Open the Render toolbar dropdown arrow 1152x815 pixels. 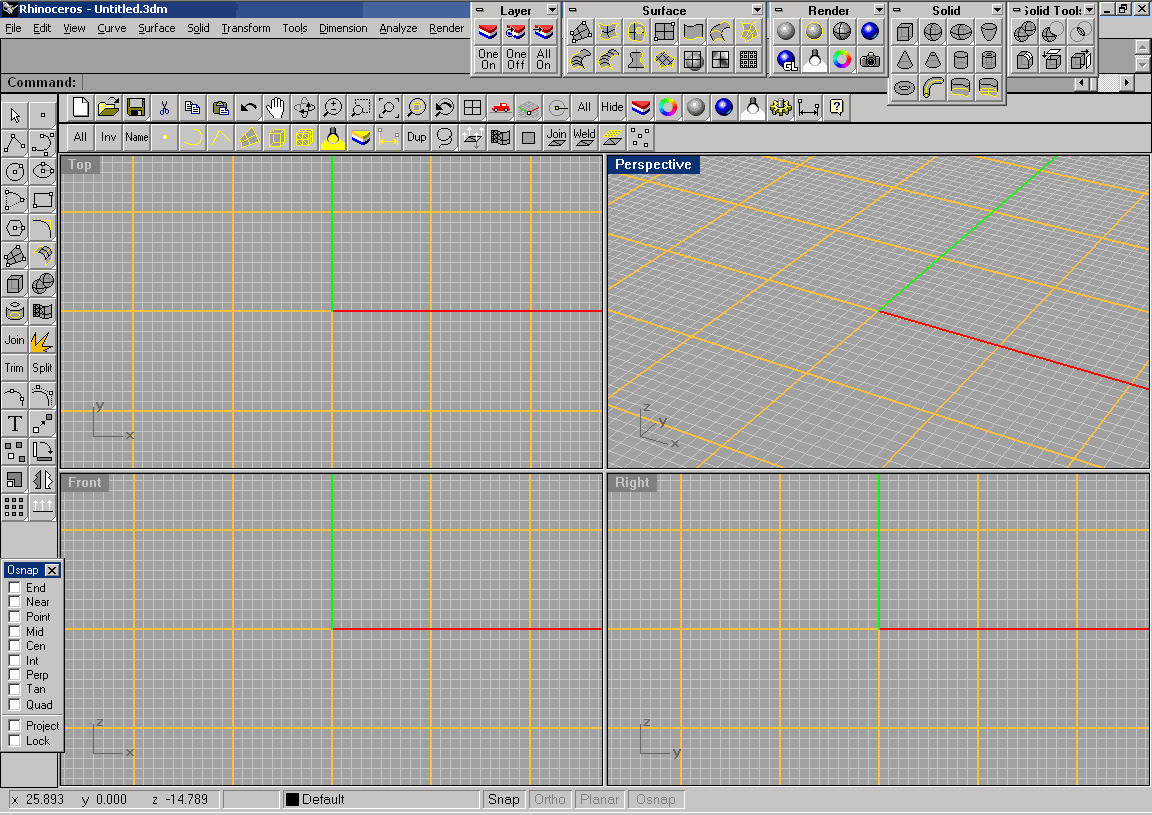click(x=879, y=10)
